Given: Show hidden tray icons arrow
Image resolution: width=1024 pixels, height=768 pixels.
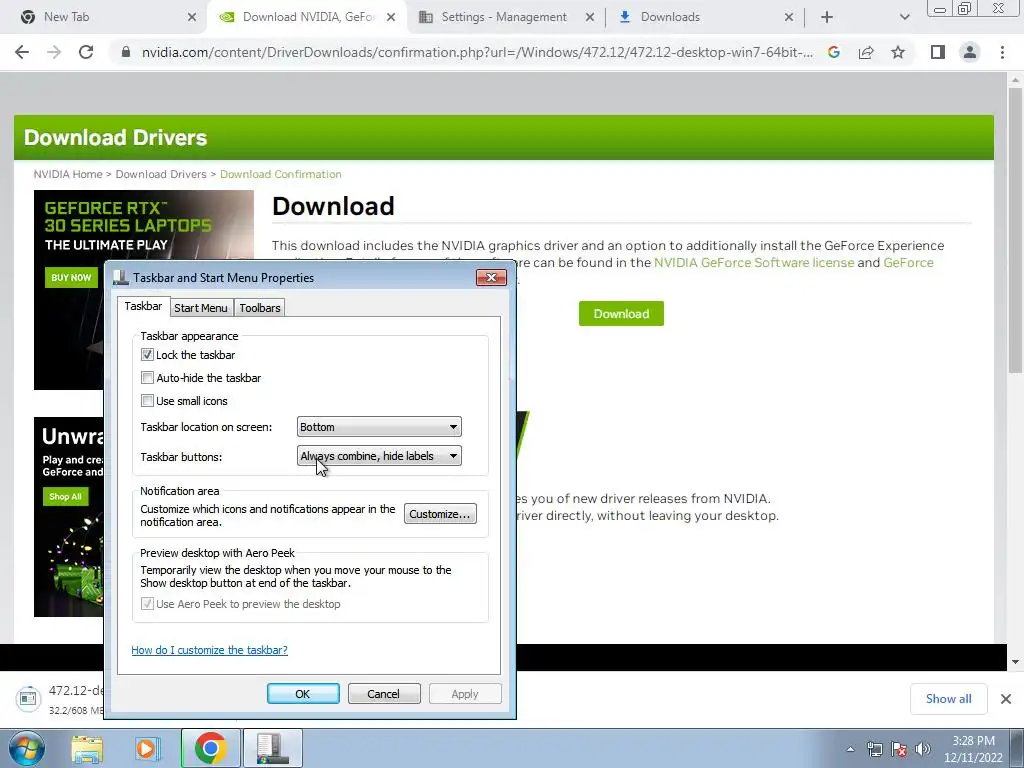Looking at the screenshot, I should click(x=850, y=749).
